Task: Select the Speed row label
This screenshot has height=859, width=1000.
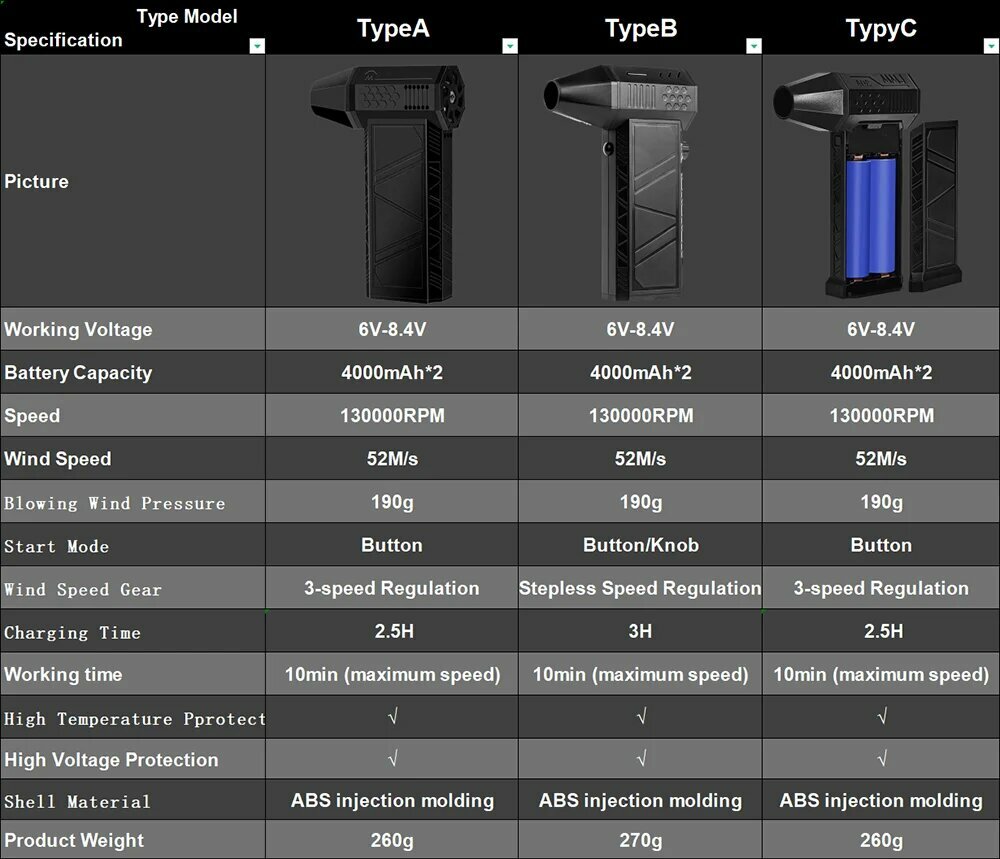Action: coord(32,416)
